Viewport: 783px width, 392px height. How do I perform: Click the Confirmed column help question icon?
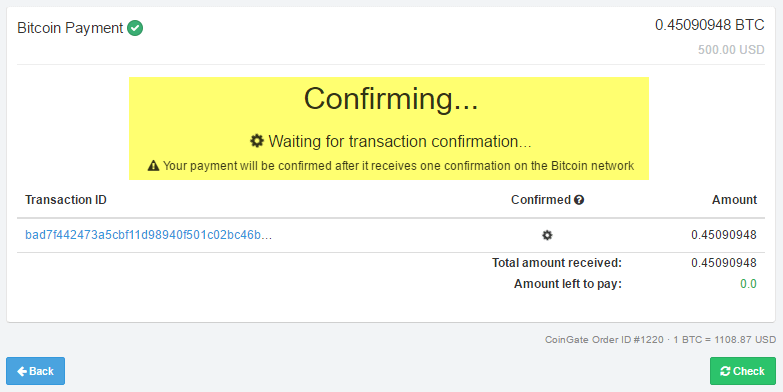(579, 200)
